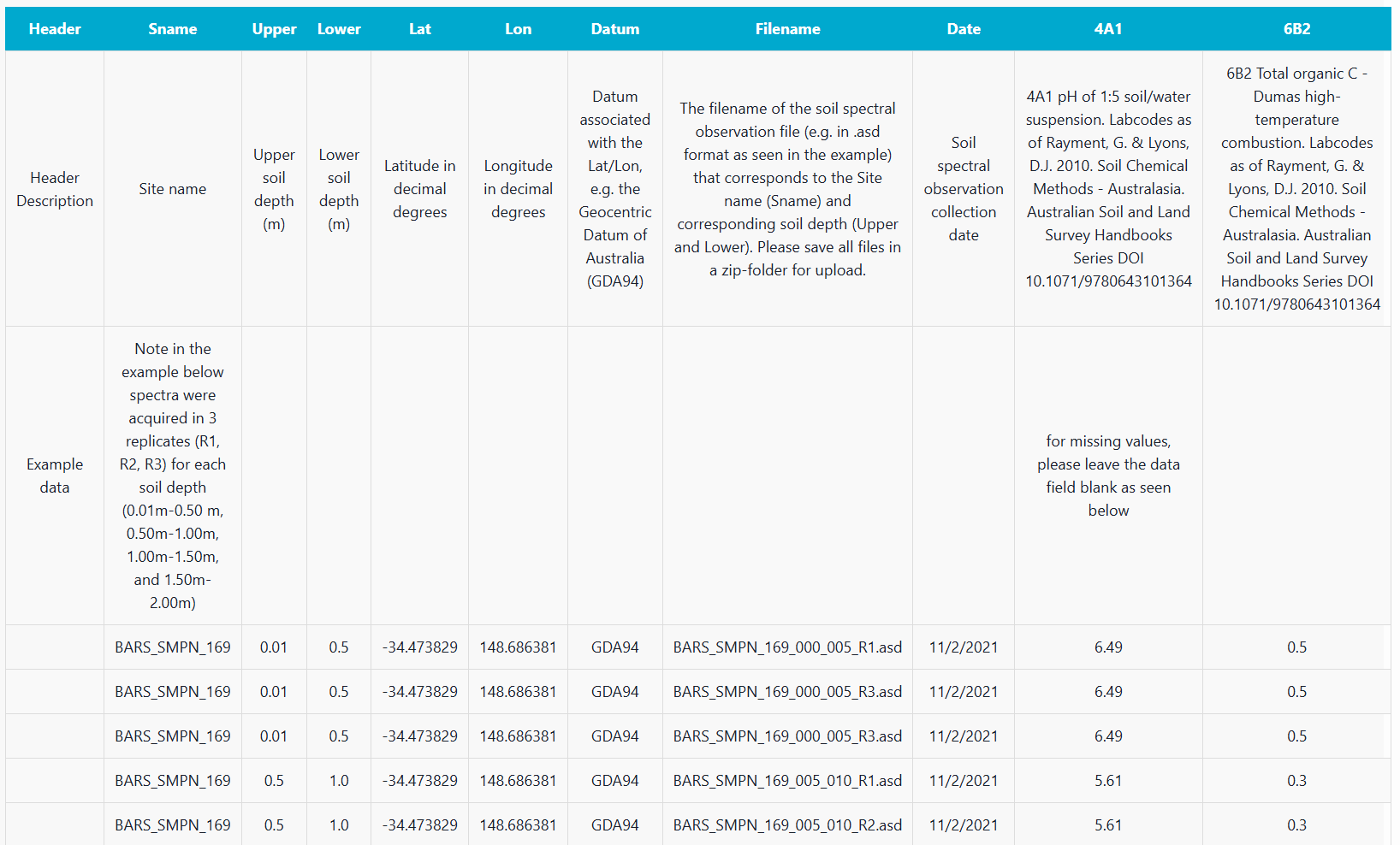
Task: Select filename BARS_SMPN_169_000_005_R1.asd
Action: [x=787, y=647]
